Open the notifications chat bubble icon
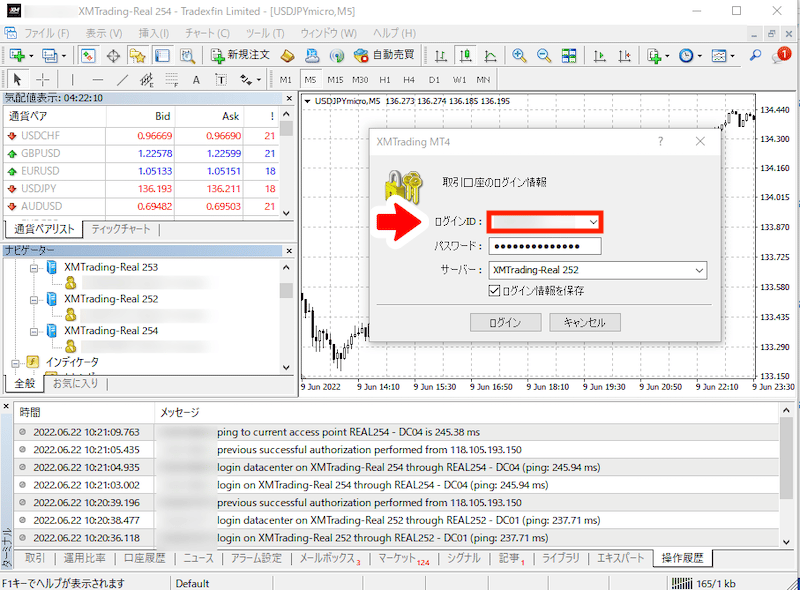The width and height of the screenshot is (800, 590). pos(781,55)
